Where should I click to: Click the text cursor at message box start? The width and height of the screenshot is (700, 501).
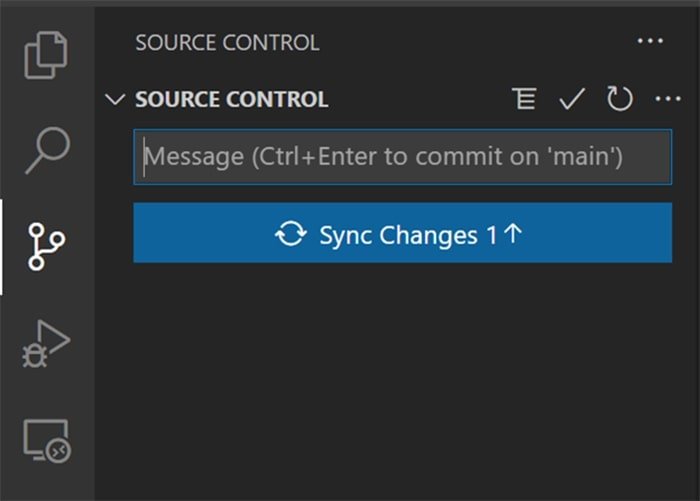[x=145, y=157]
